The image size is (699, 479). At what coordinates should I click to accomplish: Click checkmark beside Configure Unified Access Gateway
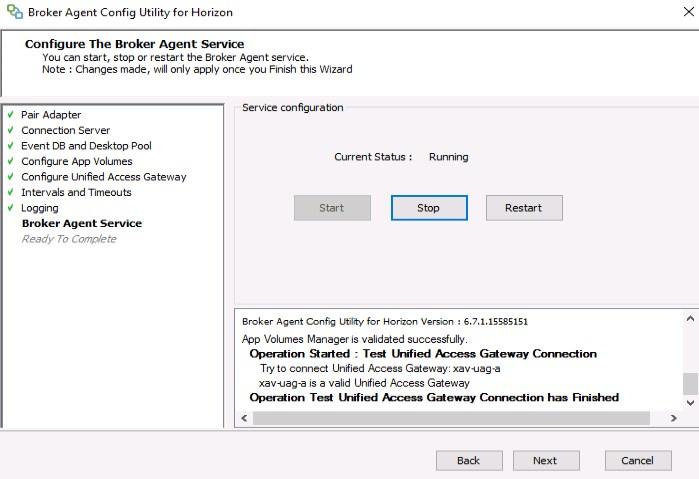(x=11, y=177)
